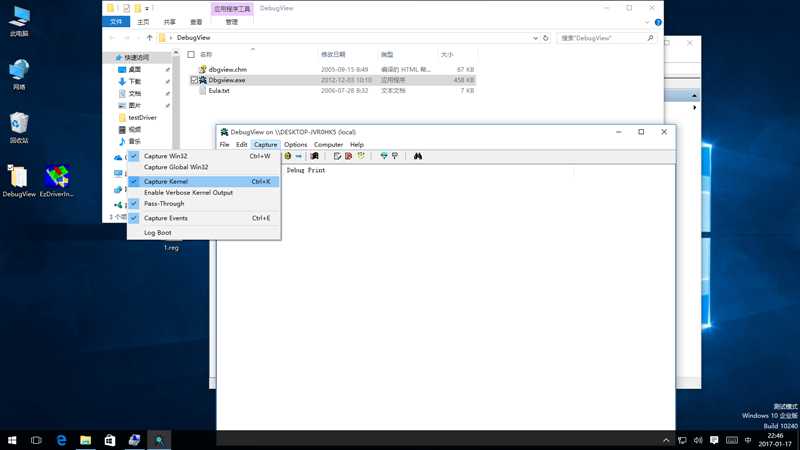
Task: Select Eula.txt file in Explorer
Action: 219,91
